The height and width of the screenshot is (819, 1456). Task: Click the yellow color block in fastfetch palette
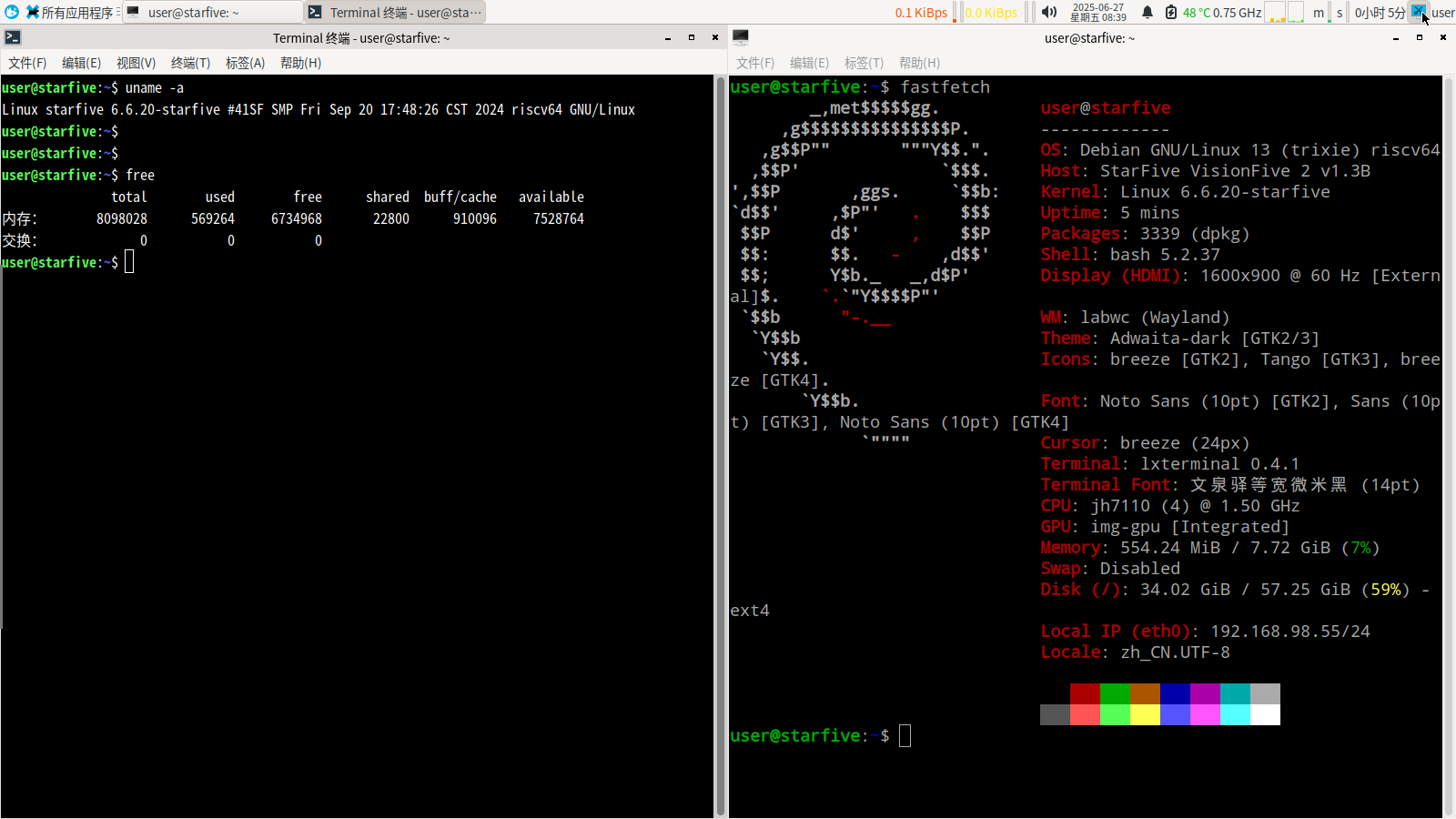coord(1145,714)
